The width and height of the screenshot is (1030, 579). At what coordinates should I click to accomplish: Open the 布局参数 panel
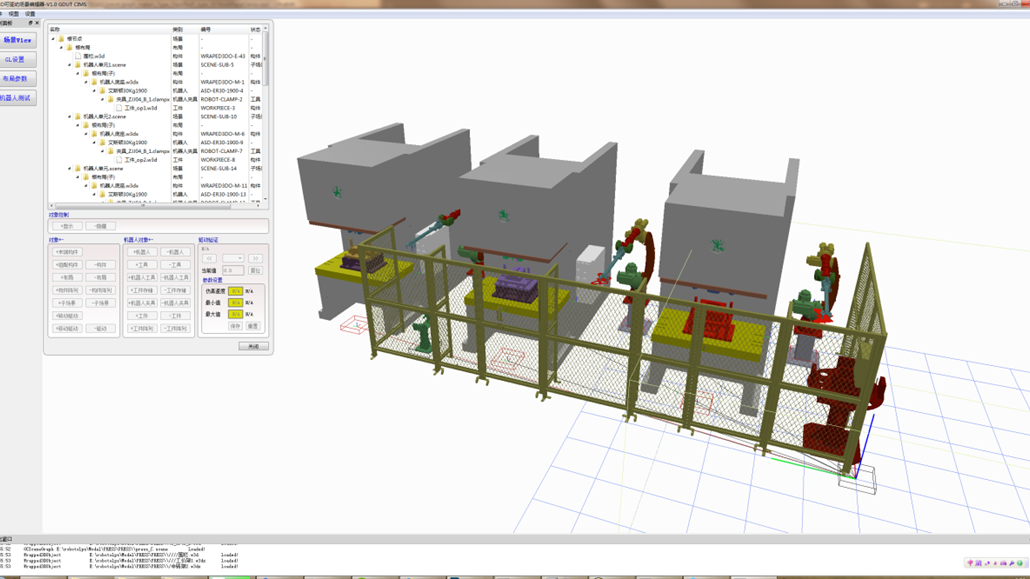[18, 79]
